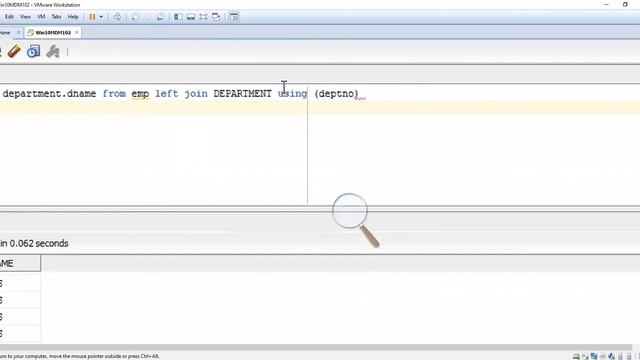Screen dimensions: 640x360
Task: Open the Help menu
Action: (73, 17)
